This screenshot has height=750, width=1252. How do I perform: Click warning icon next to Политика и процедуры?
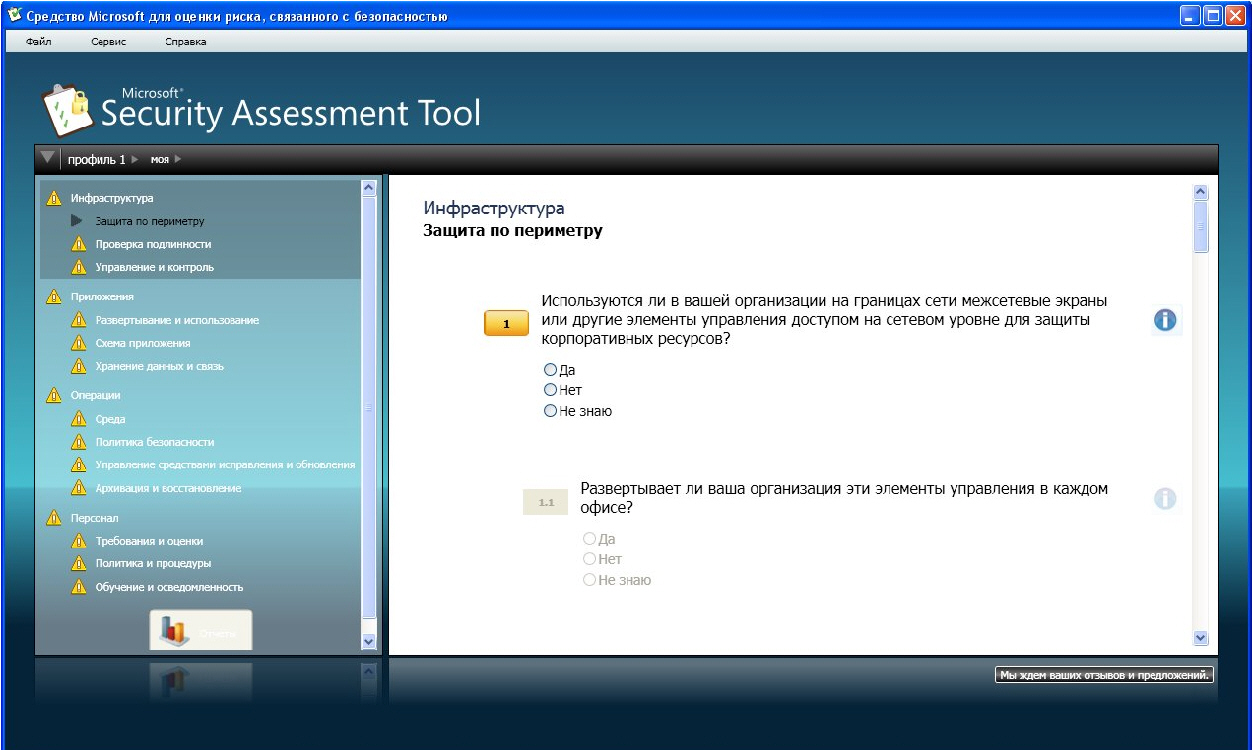[x=79, y=563]
